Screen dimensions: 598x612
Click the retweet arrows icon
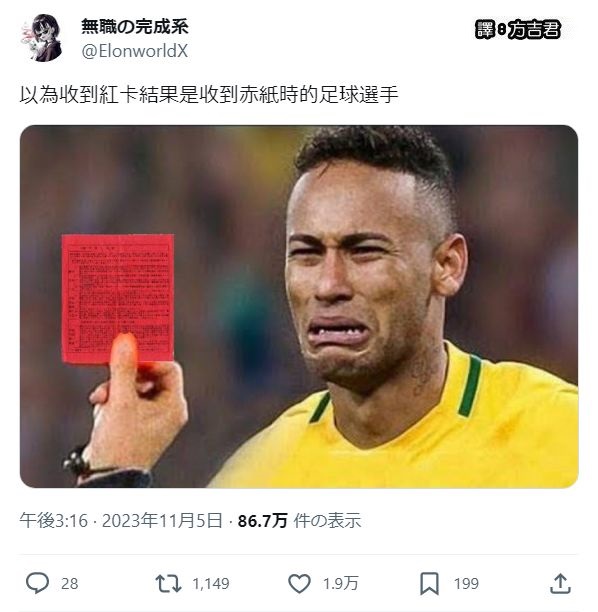pyautogui.click(x=168, y=584)
